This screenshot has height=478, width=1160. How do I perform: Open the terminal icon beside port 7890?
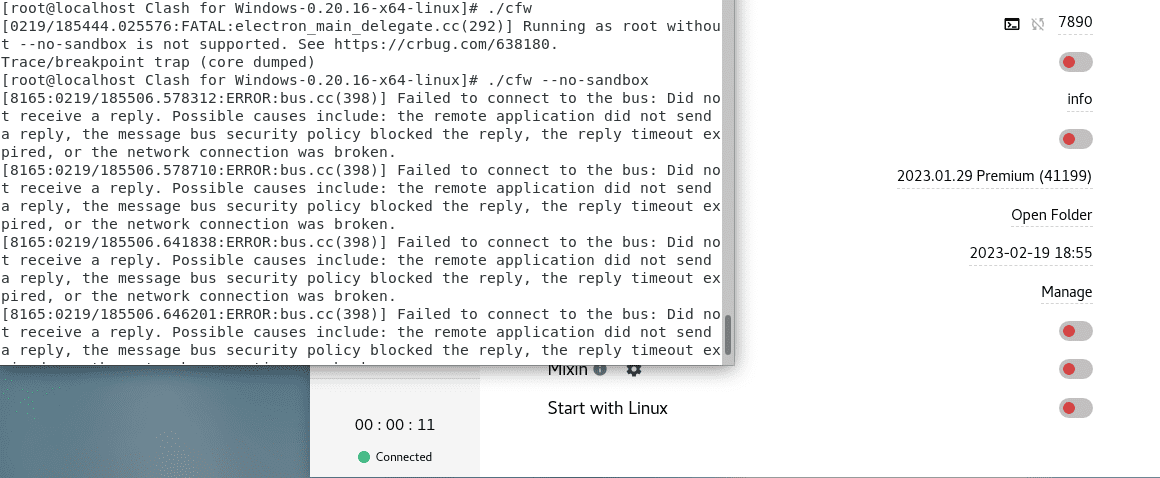tap(1012, 24)
